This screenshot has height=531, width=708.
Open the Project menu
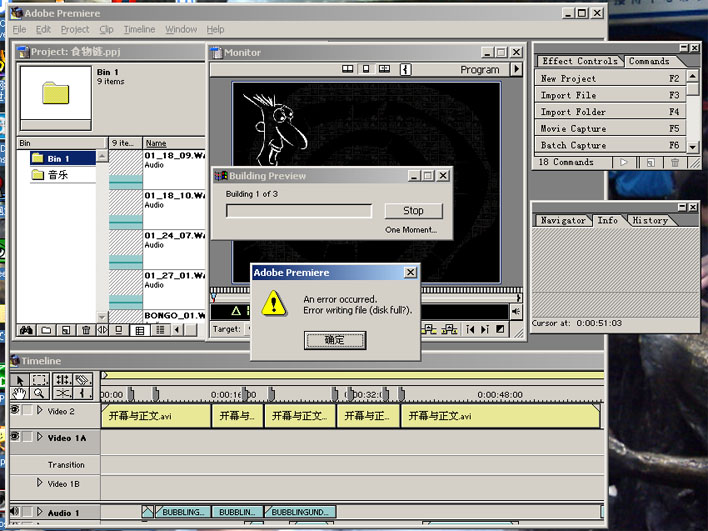tap(75, 29)
